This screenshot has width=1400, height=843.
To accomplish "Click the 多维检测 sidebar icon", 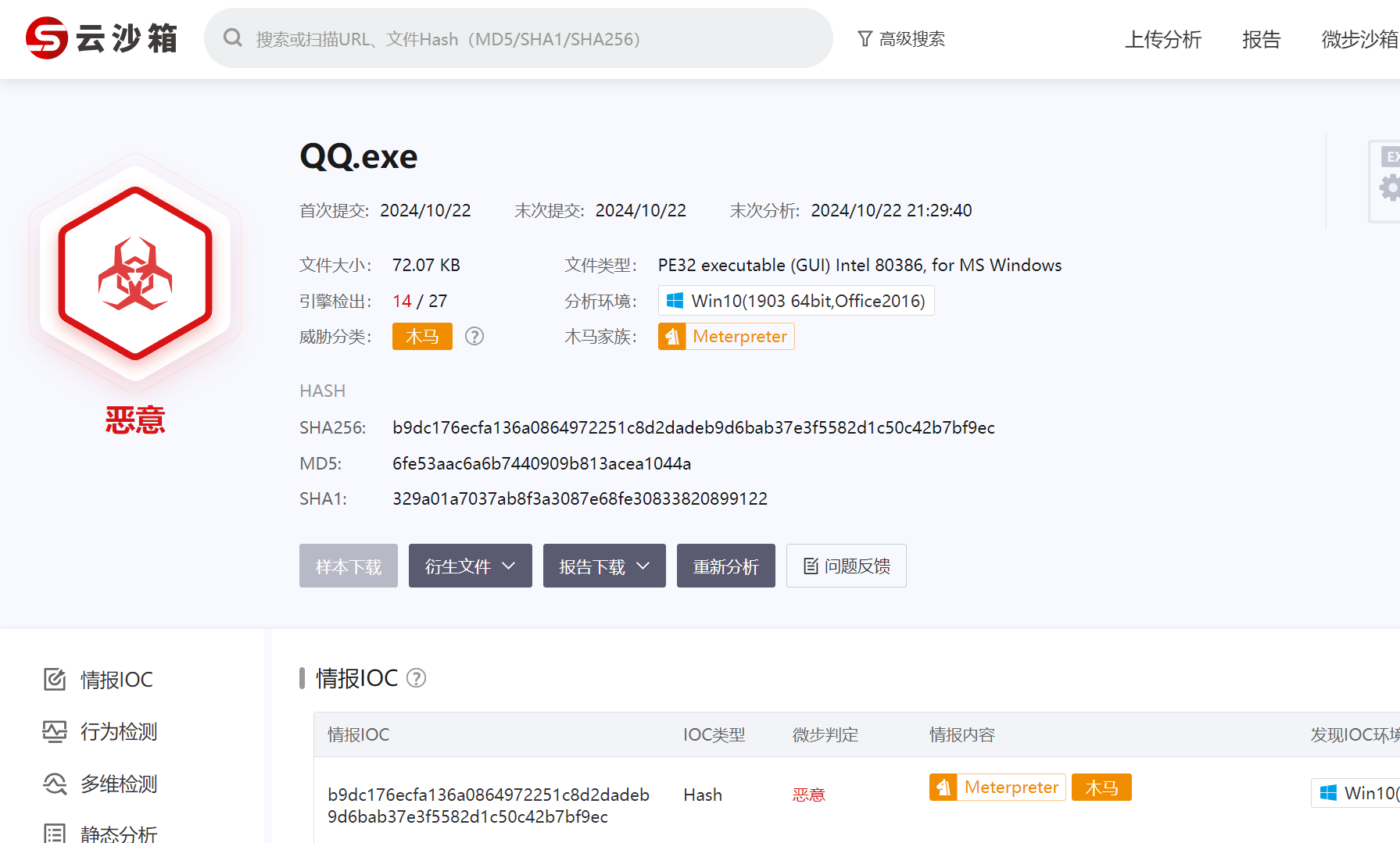I will tap(55, 784).
